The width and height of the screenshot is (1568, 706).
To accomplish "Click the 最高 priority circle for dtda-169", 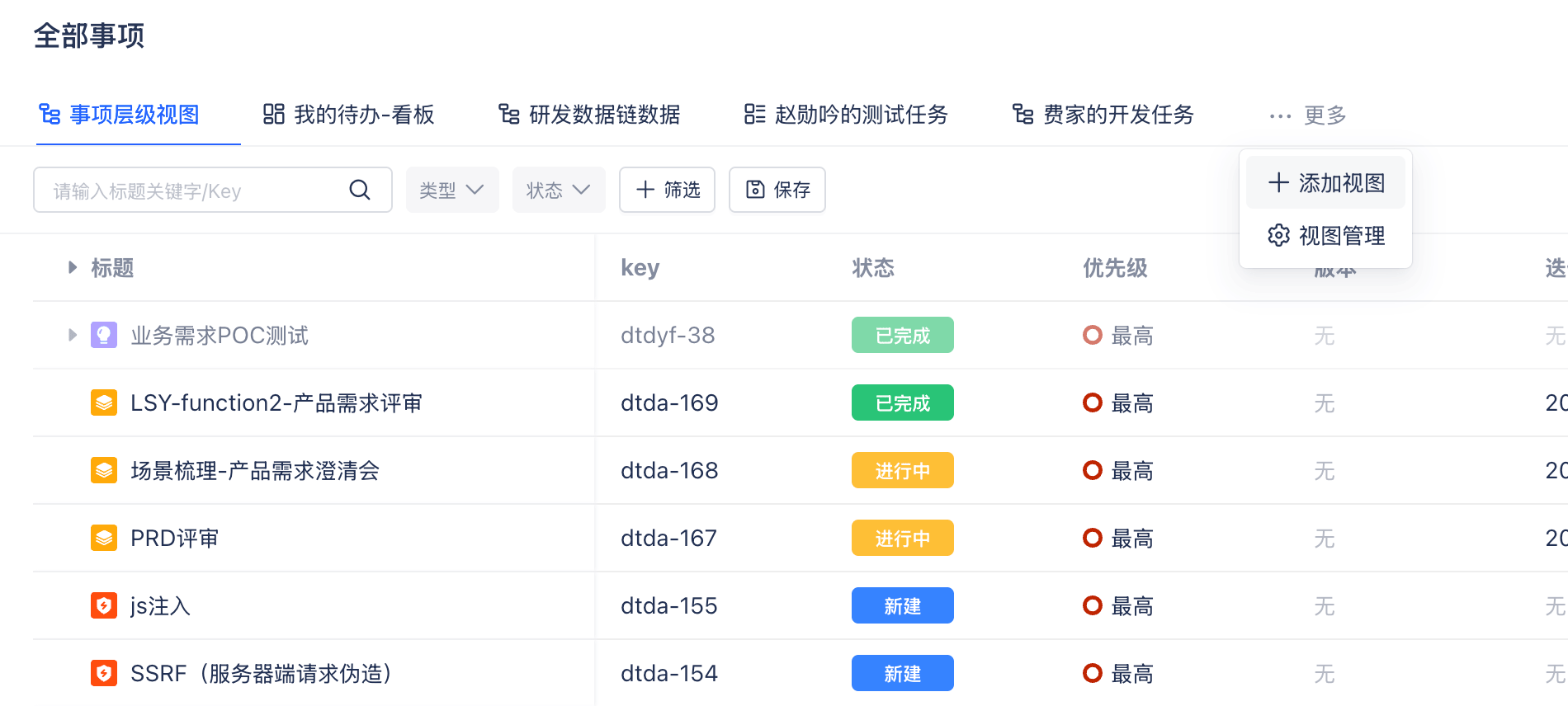I will tap(1093, 402).
